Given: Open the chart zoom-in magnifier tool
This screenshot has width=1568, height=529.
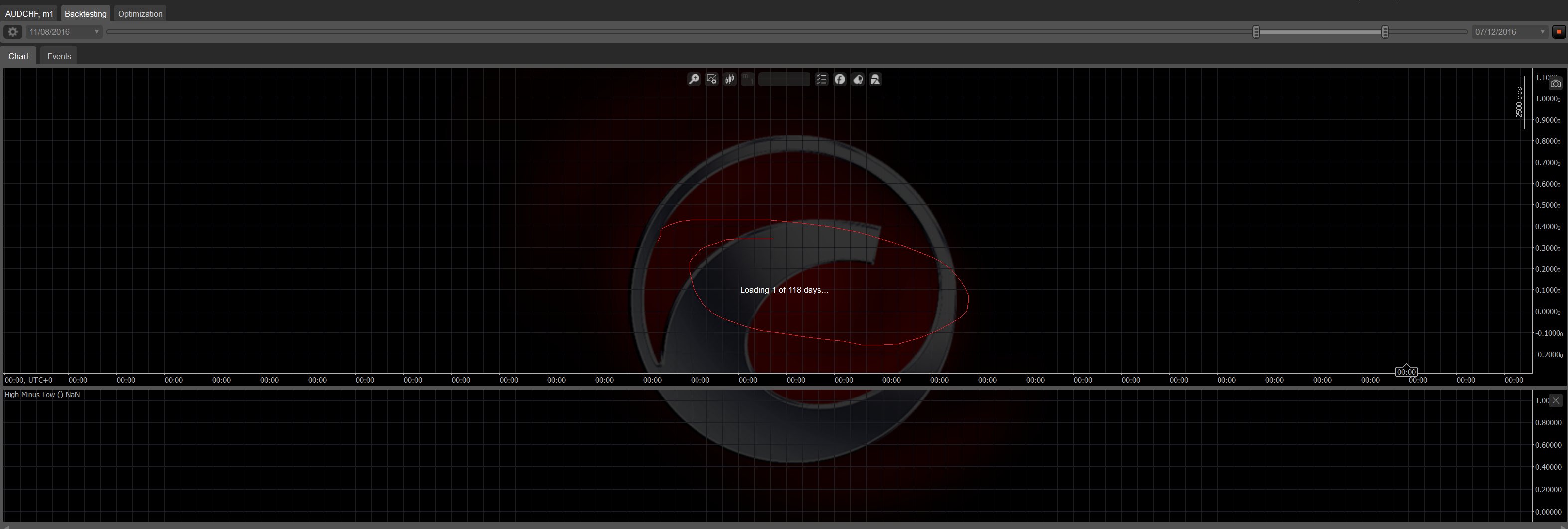Looking at the screenshot, I should [x=694, y=80].
